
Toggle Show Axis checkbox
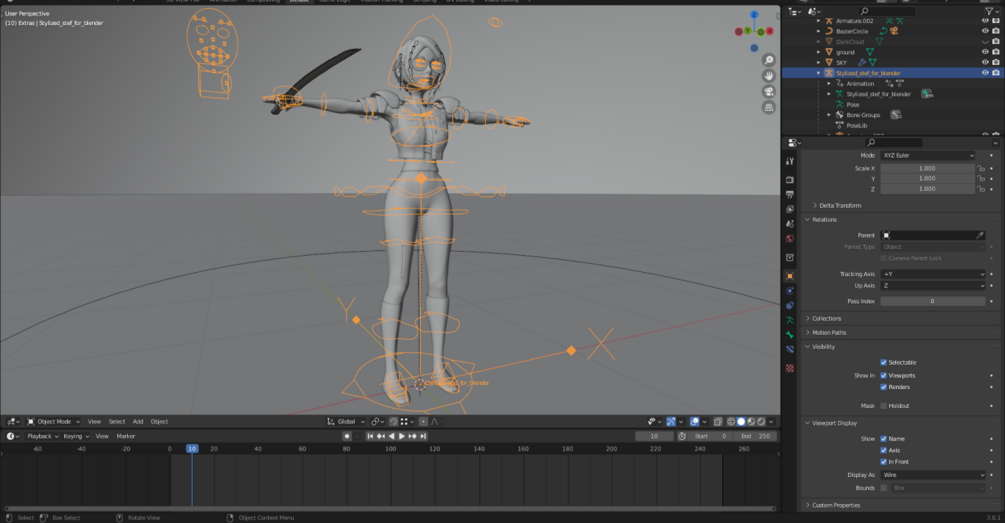tap(883, 451)
